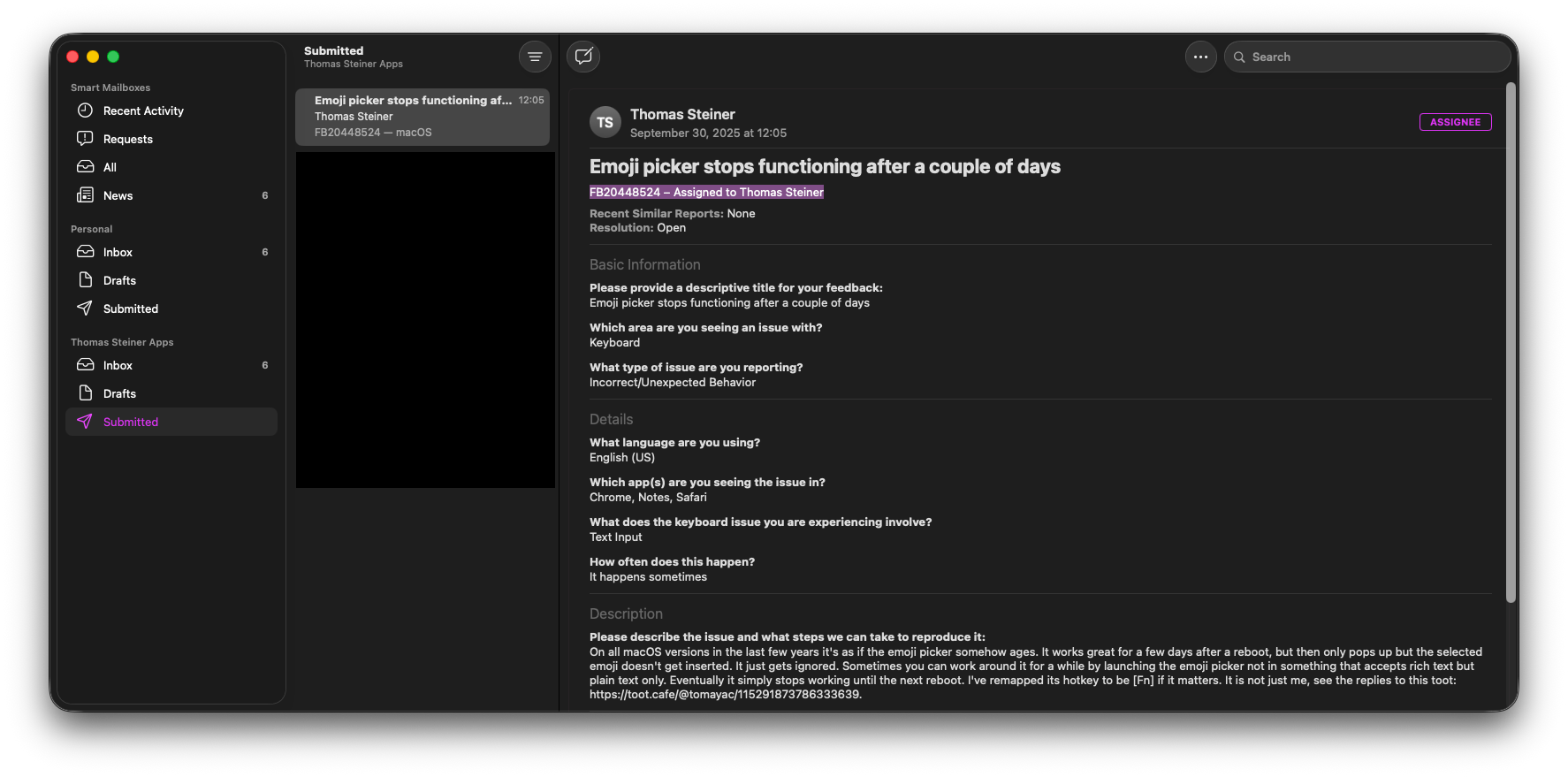Open Personal Drafts folder
This screenshot has height=777, width=1568.
click(x=119, y=280)
